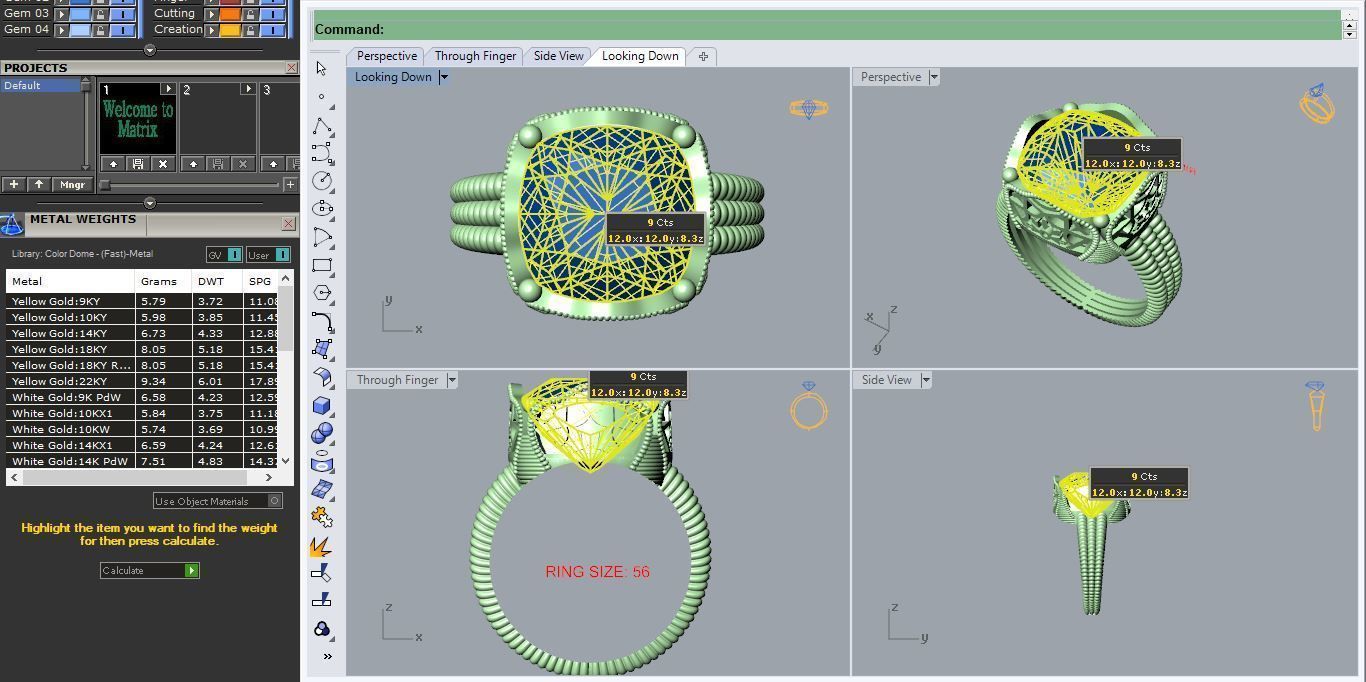Expand Gem 03 layer arrow

[62, 14]
